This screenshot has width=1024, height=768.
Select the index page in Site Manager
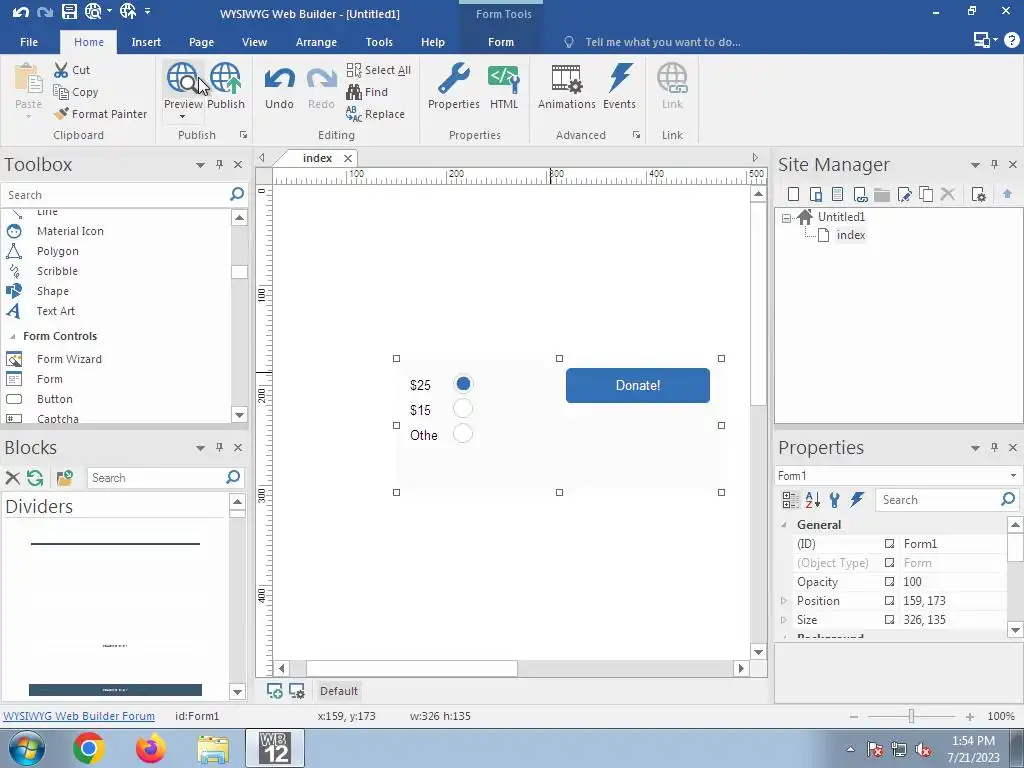pyautogui.click(x=850, y=235)
